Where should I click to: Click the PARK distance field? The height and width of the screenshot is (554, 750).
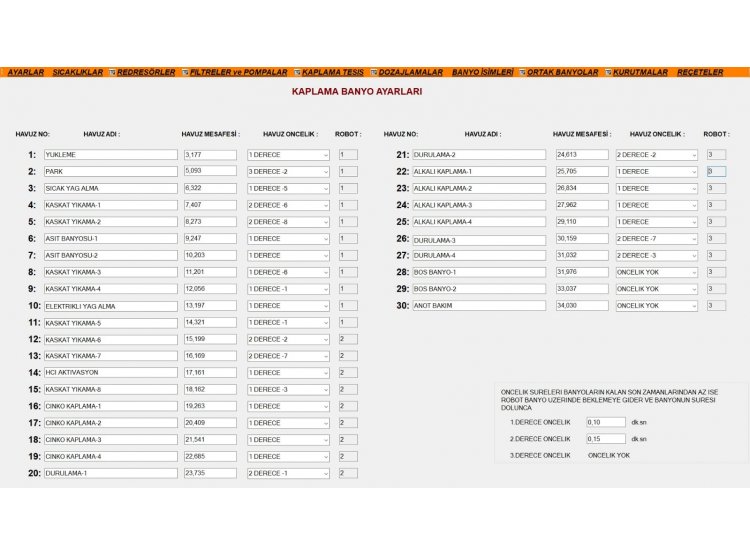(210, 171)
